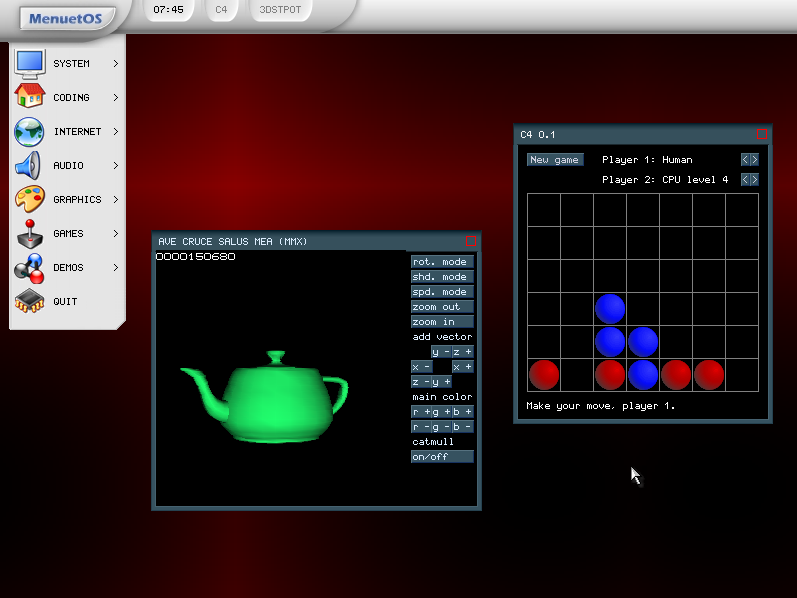Image resolution: width=797 pixels, height=598 pixels.
Task: Open the GAMES menu entry label
Action: coord(68,233)
